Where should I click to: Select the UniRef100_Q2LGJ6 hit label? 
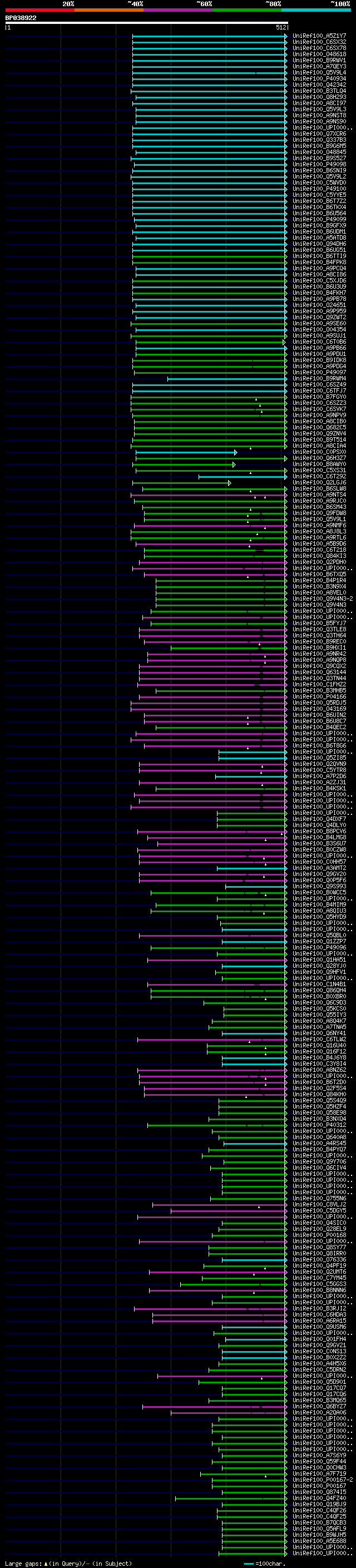[319, 483]
